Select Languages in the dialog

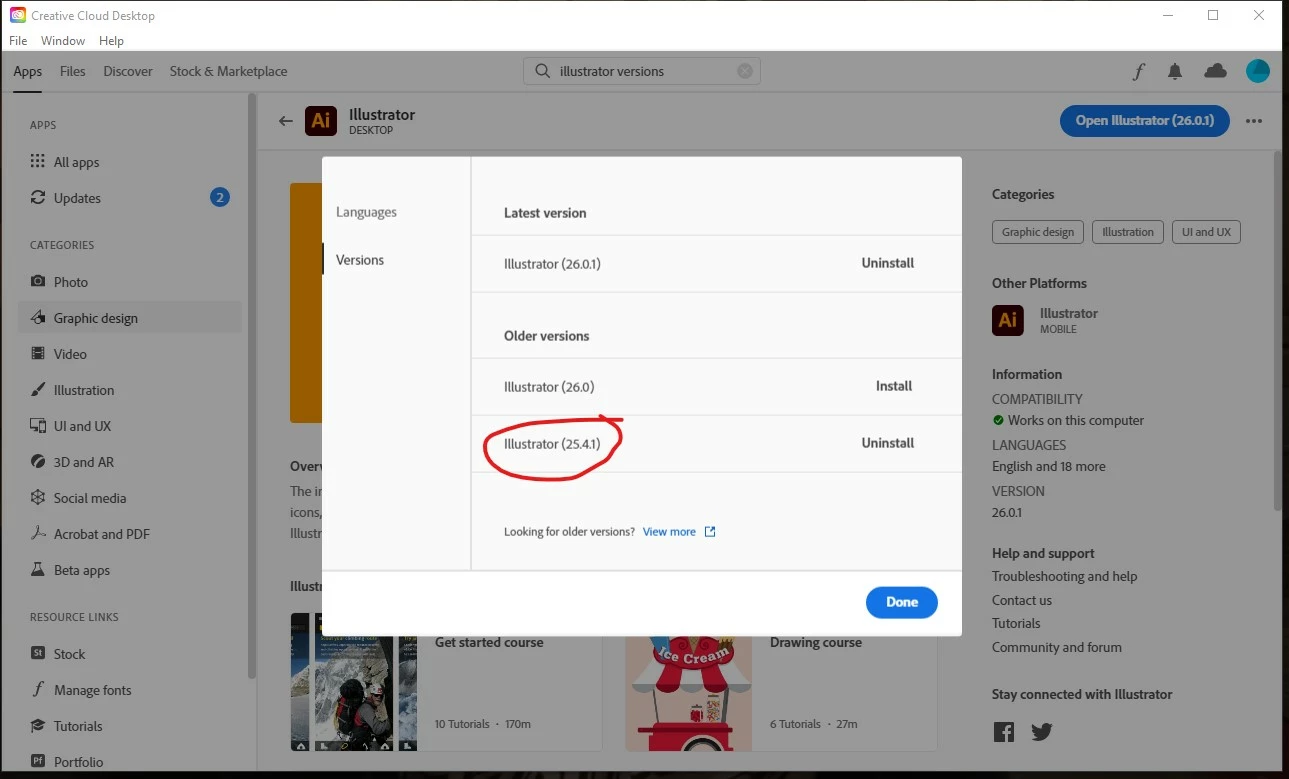367,212
